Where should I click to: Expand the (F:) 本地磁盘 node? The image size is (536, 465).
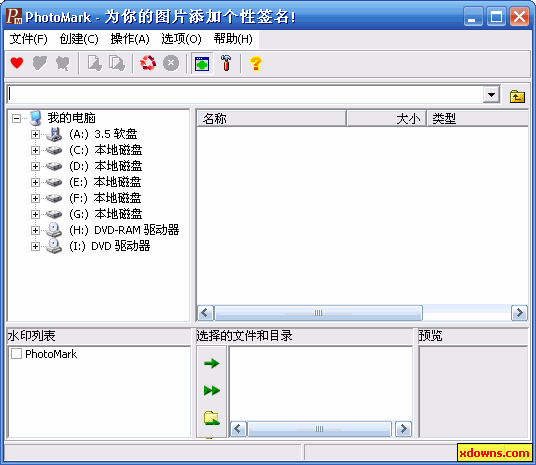click(x=35, y=198)
